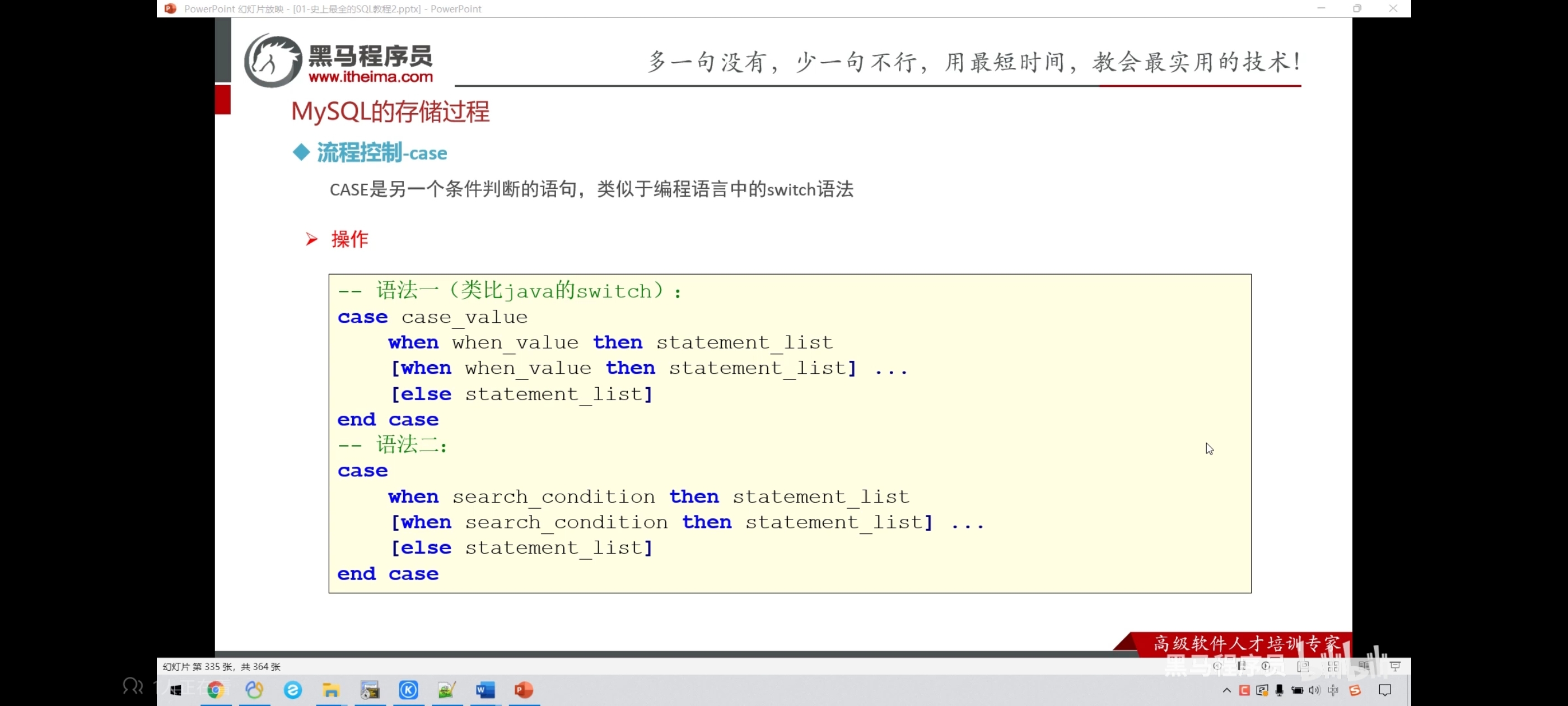Toggle the microphone tray icon
Viewport: 1568px width, 706px height.
tap(1280, 690)
